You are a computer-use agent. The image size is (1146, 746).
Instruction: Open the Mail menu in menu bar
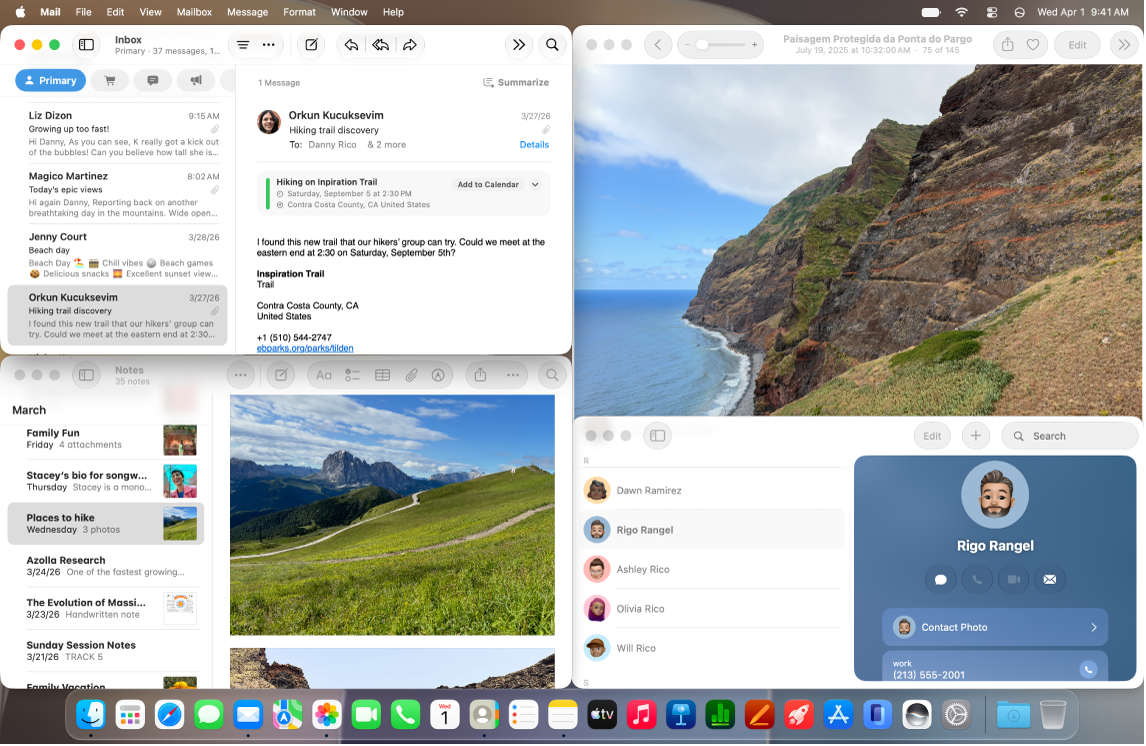pos(50,12)
